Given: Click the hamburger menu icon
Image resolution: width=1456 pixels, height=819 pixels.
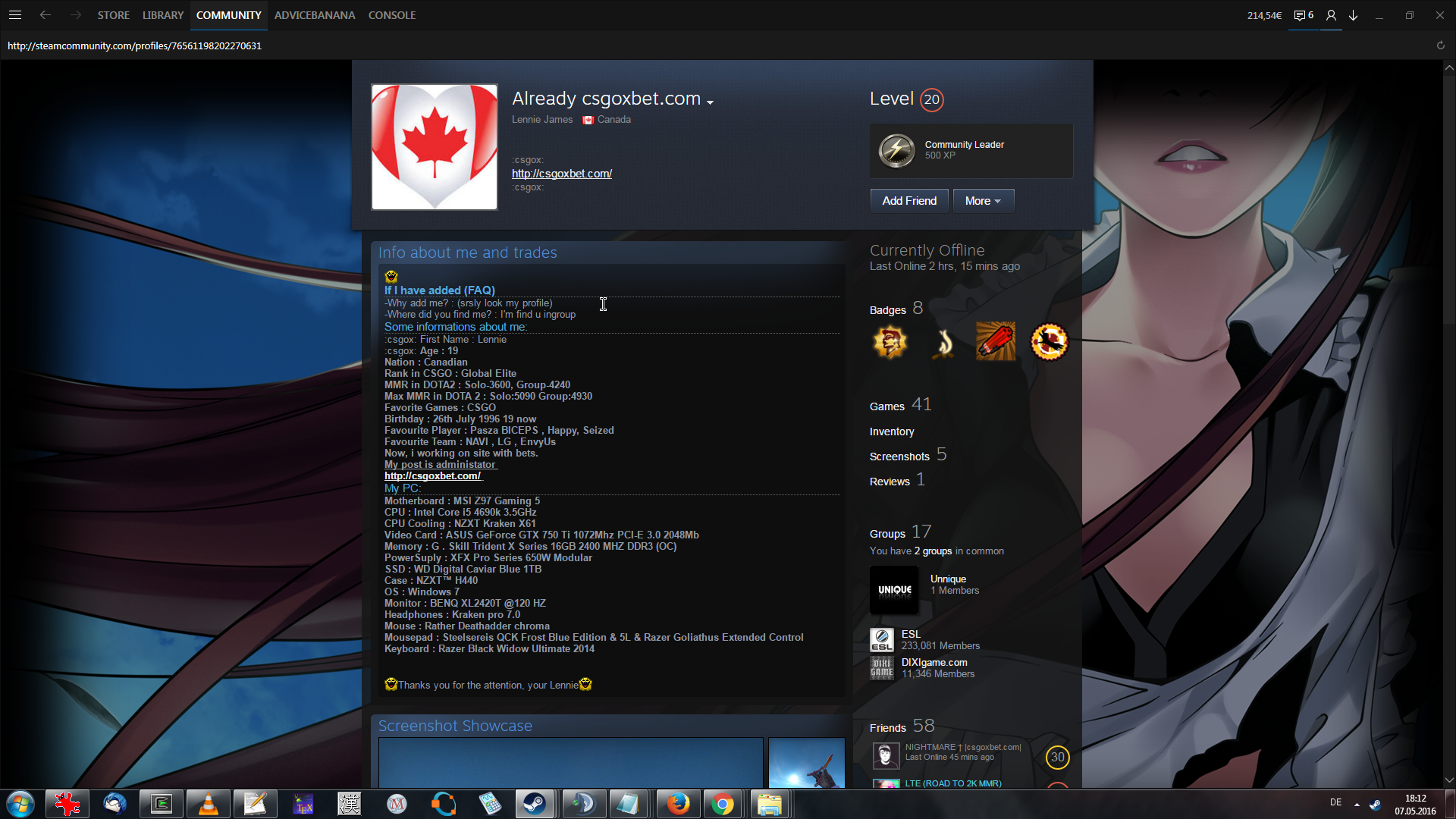Looking at the screenshot, I should coord(14,15).
